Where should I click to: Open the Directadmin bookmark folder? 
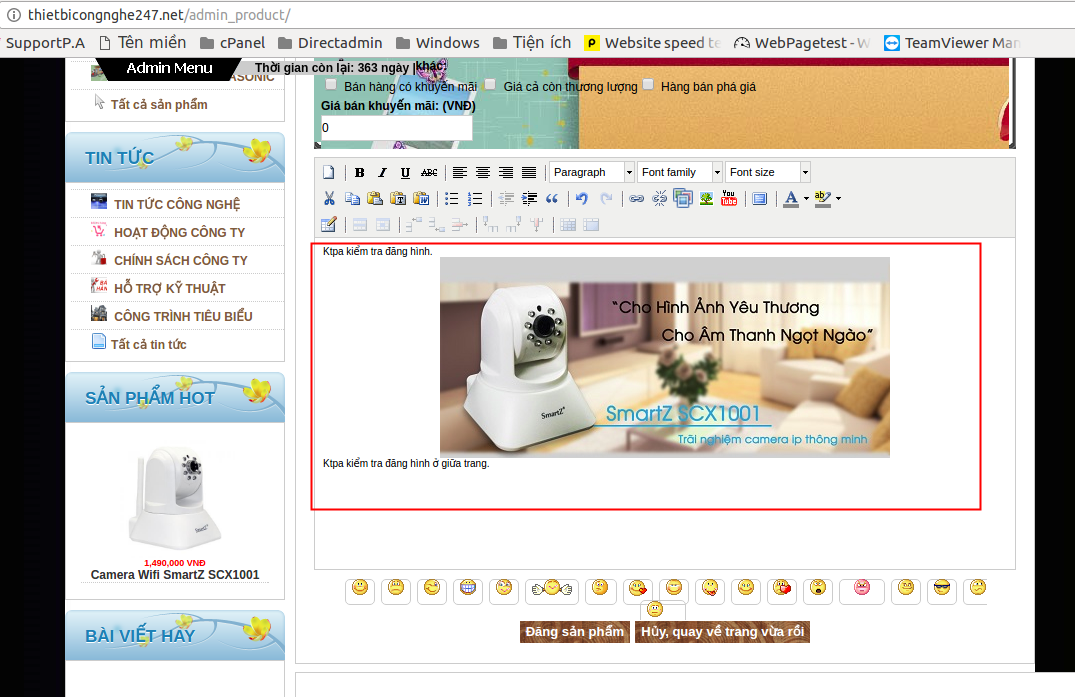pyautogui.click(x=330, y=43)
